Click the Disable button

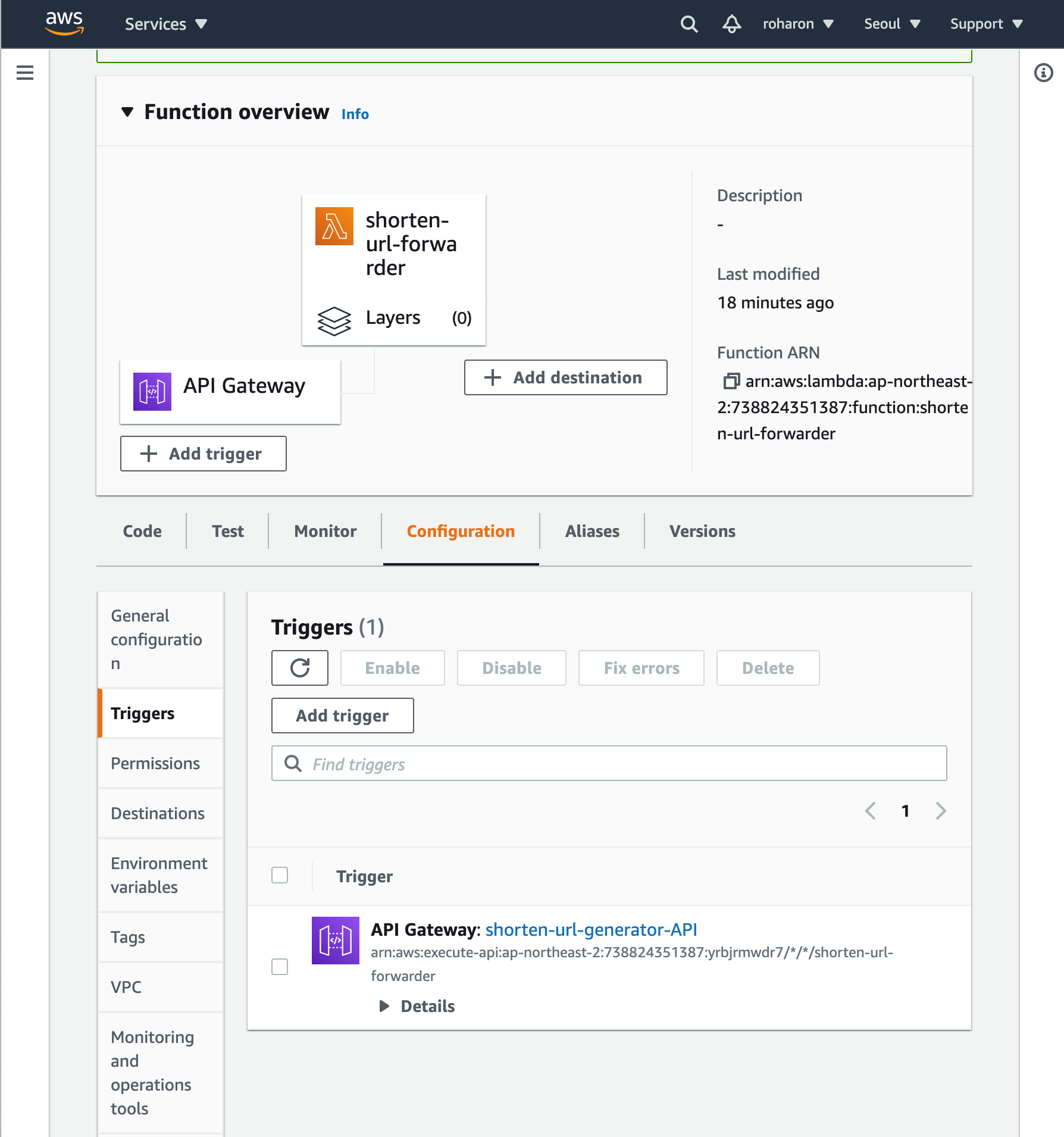[512, 668]
